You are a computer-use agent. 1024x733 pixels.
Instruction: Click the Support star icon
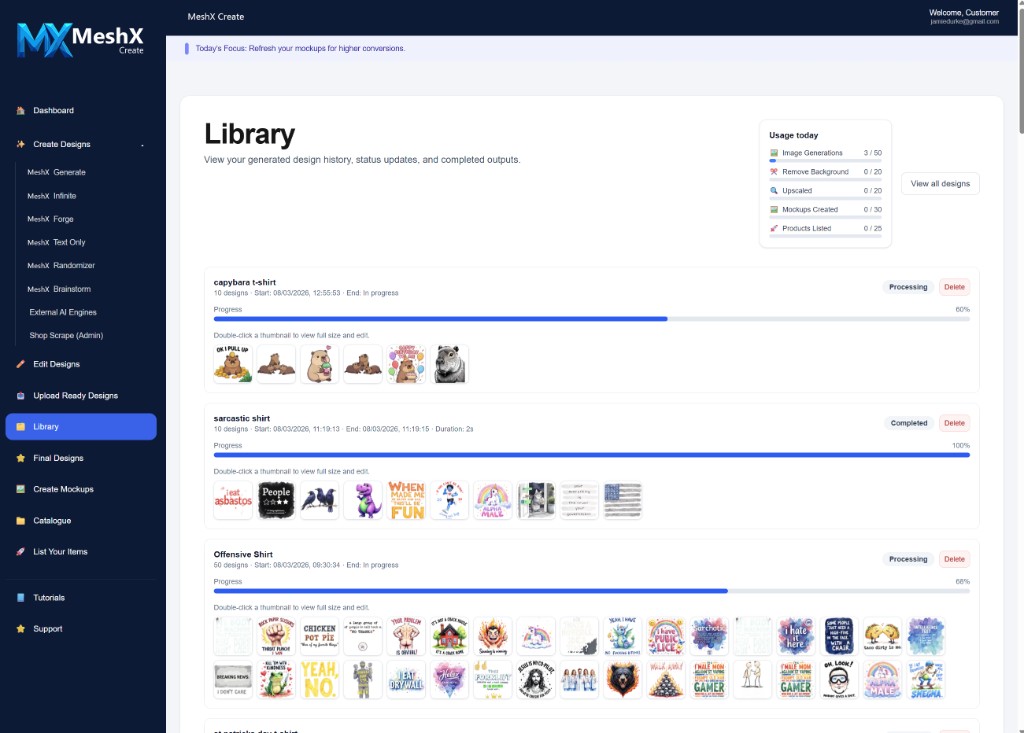(x=20, y=628)
